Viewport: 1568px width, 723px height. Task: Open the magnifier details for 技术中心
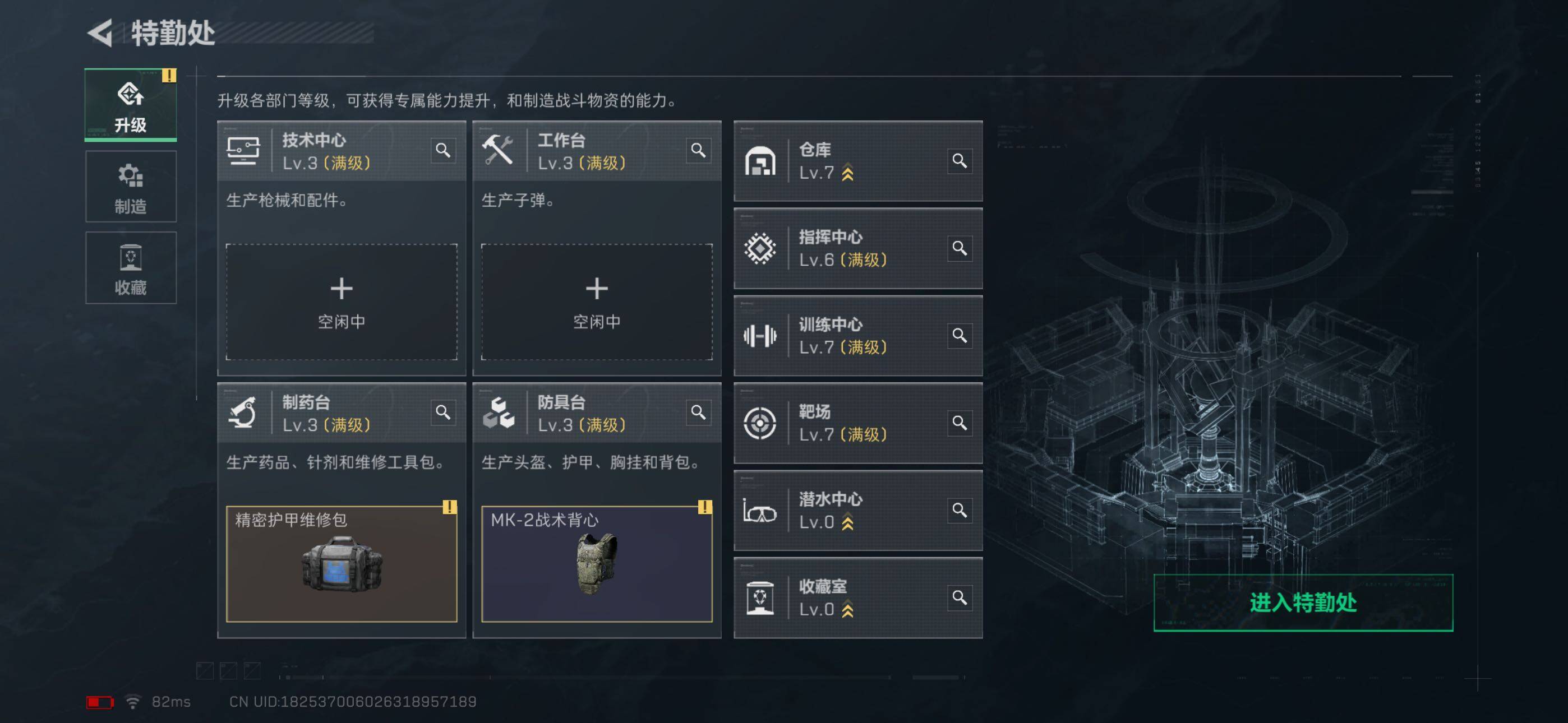click(443, 150)
